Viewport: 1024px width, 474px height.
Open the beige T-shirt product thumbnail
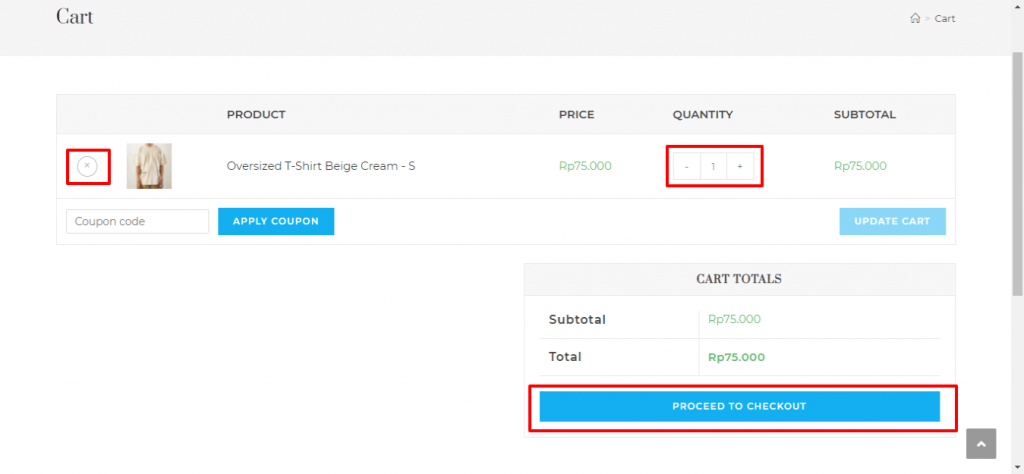pyautogui.click(x=149, y=166)
